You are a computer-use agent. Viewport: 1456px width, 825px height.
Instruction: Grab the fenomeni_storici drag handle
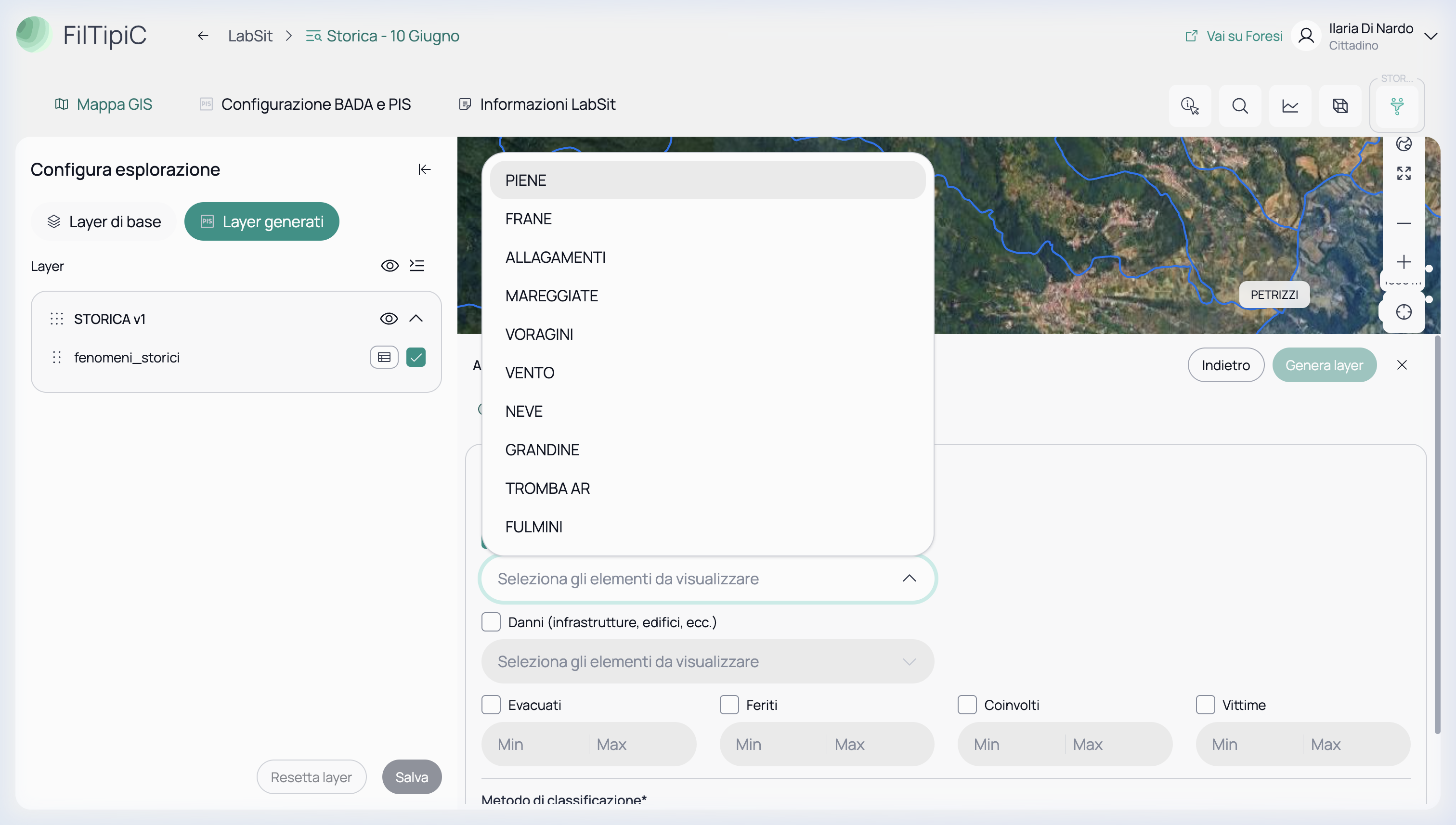57,357
